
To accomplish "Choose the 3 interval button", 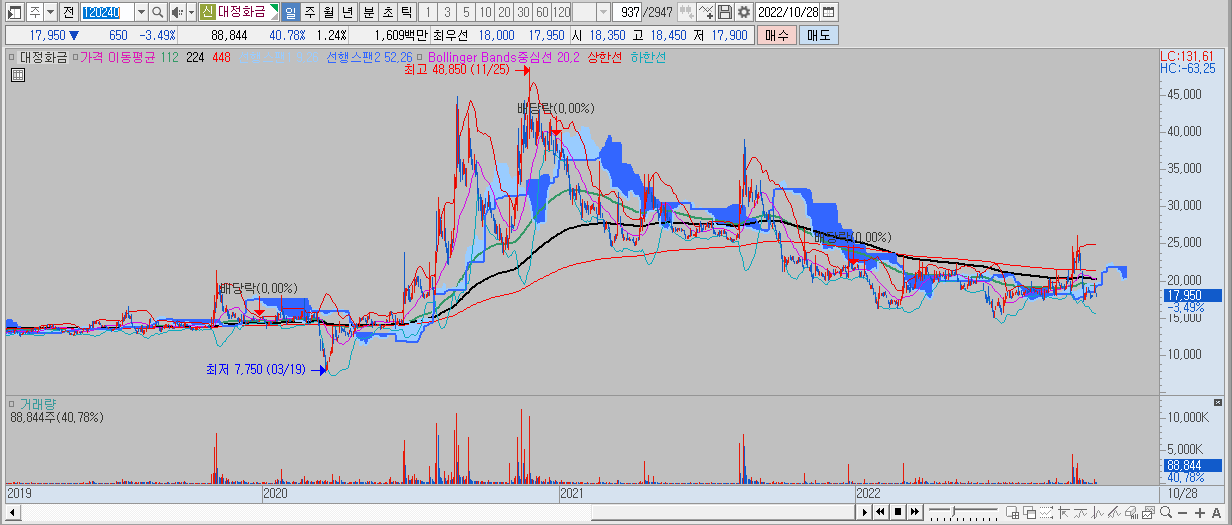I will (x=446, y=12).
